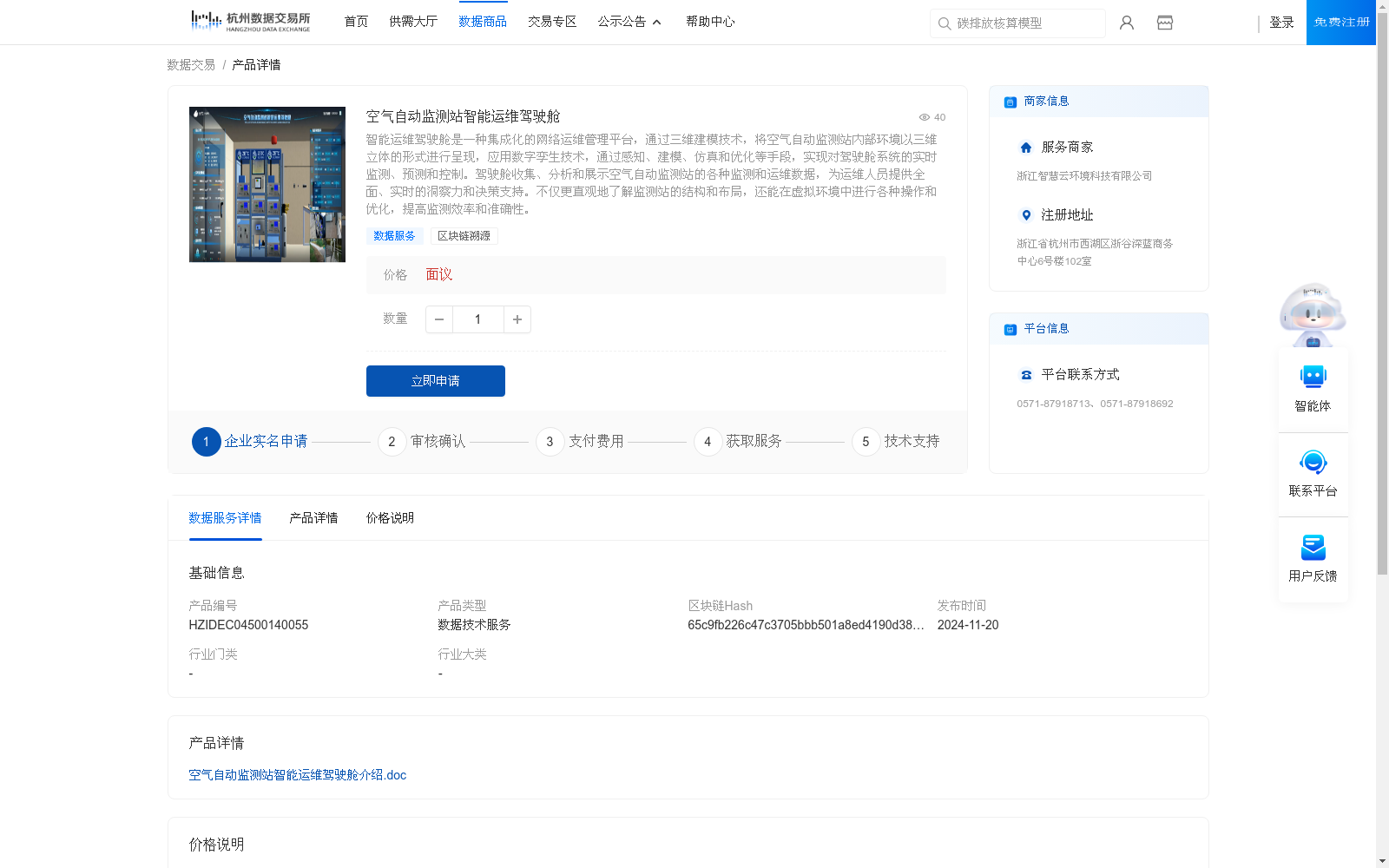The width and height of the screenshot is (1389, 868).
Task: Click the 立即申请 button
Action: [436, 381]
